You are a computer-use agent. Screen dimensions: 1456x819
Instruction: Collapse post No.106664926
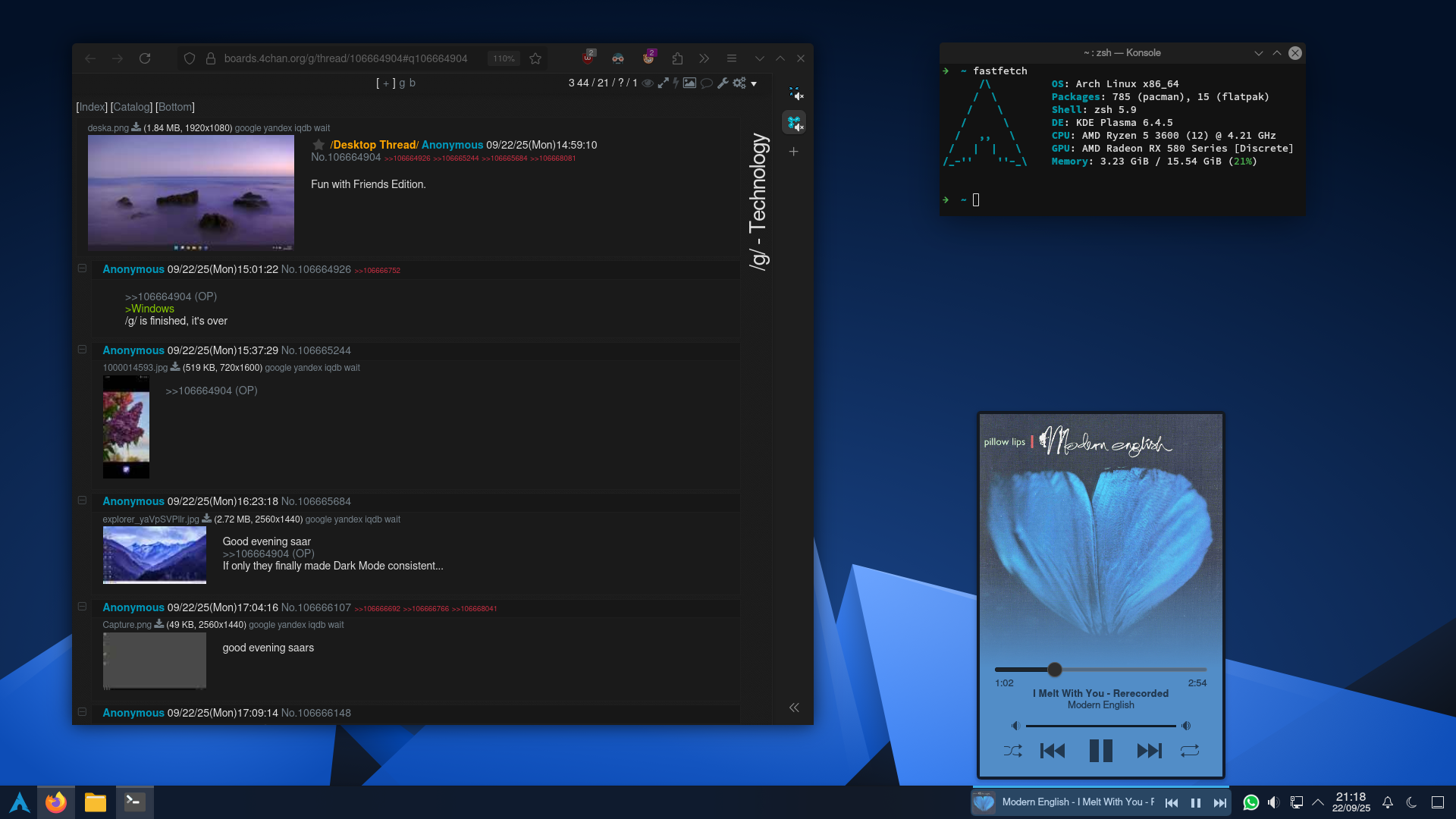point(82,268)
